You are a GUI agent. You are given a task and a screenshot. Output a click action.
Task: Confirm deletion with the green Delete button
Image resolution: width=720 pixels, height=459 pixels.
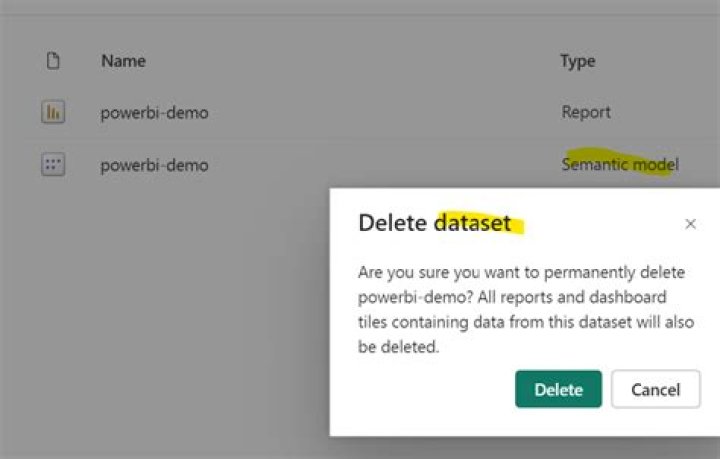coord(558,389)
